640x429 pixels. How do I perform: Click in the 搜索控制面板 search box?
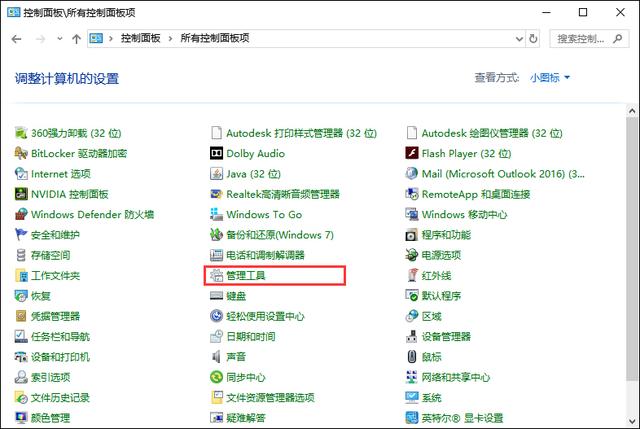[589, 39]
